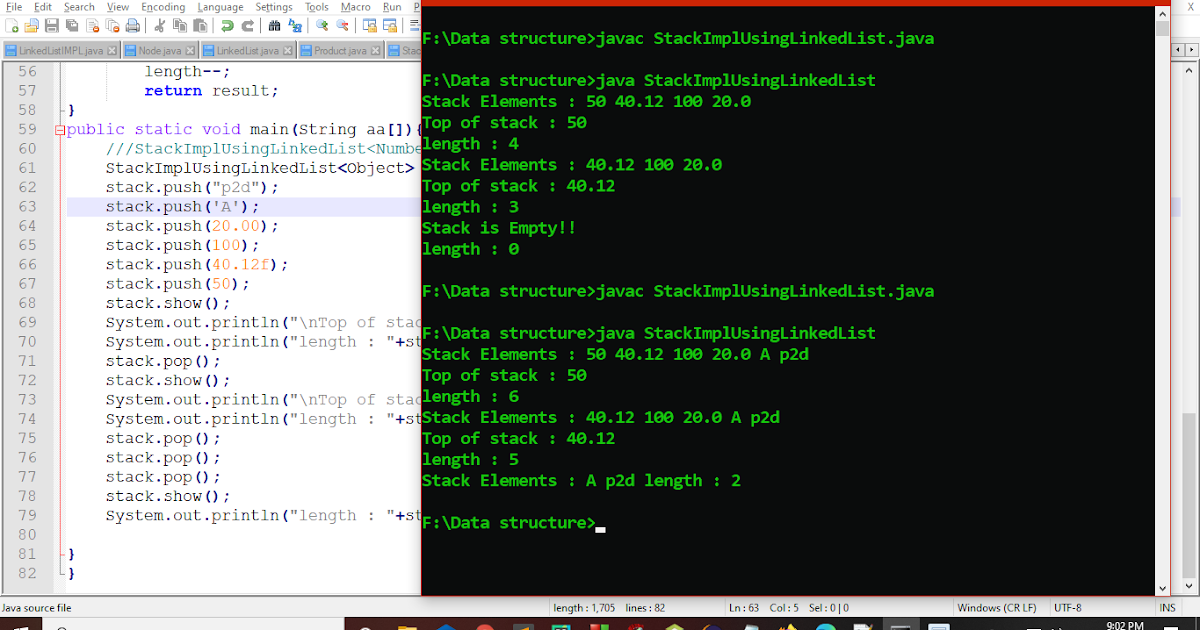Open the Language menu
1200x630 pixels.
pos(220,6)
